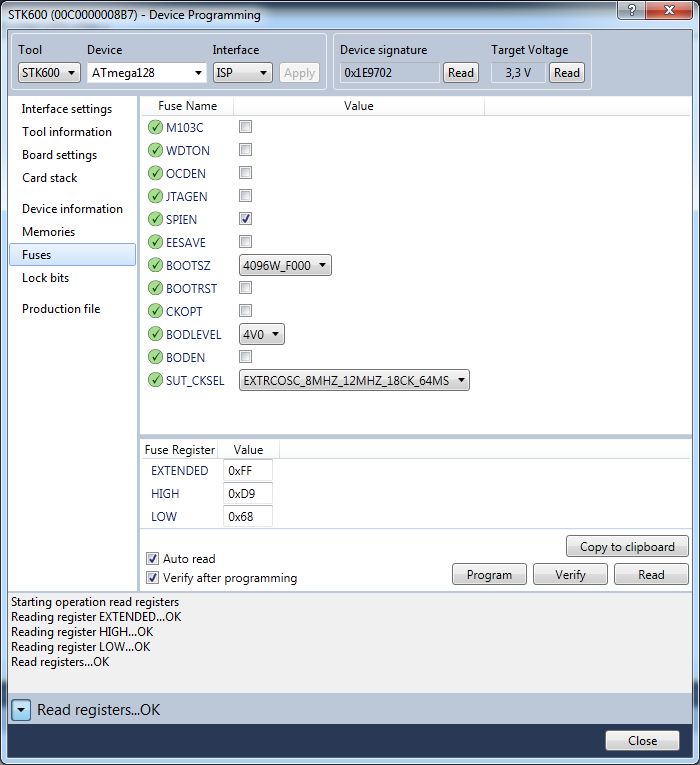Click the green status icon beside EESAVE
Image resolution: width=700 pixels, height=765 pixels.
pos(155,242)
